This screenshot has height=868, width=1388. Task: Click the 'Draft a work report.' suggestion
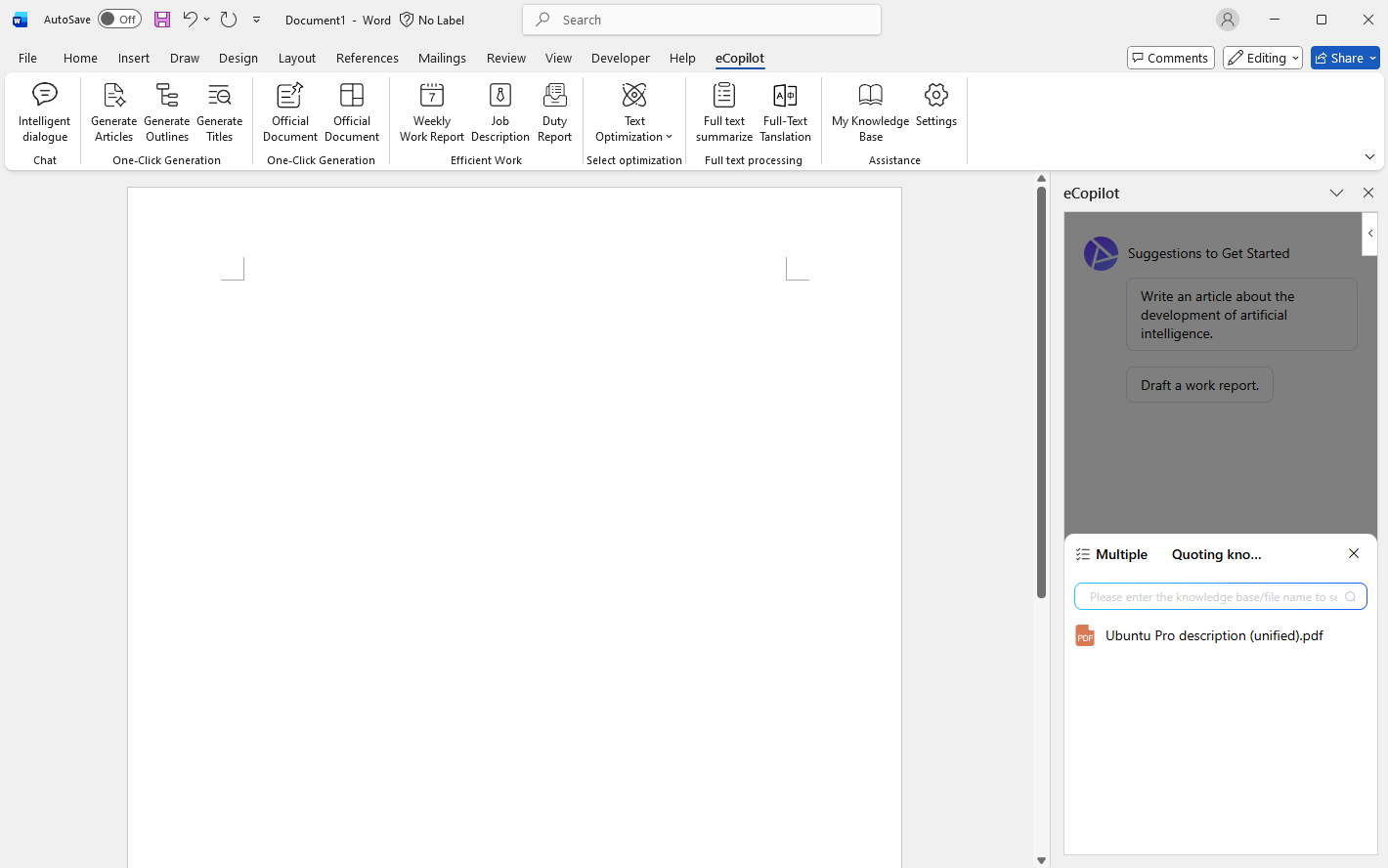click(x=1199, y=385)
